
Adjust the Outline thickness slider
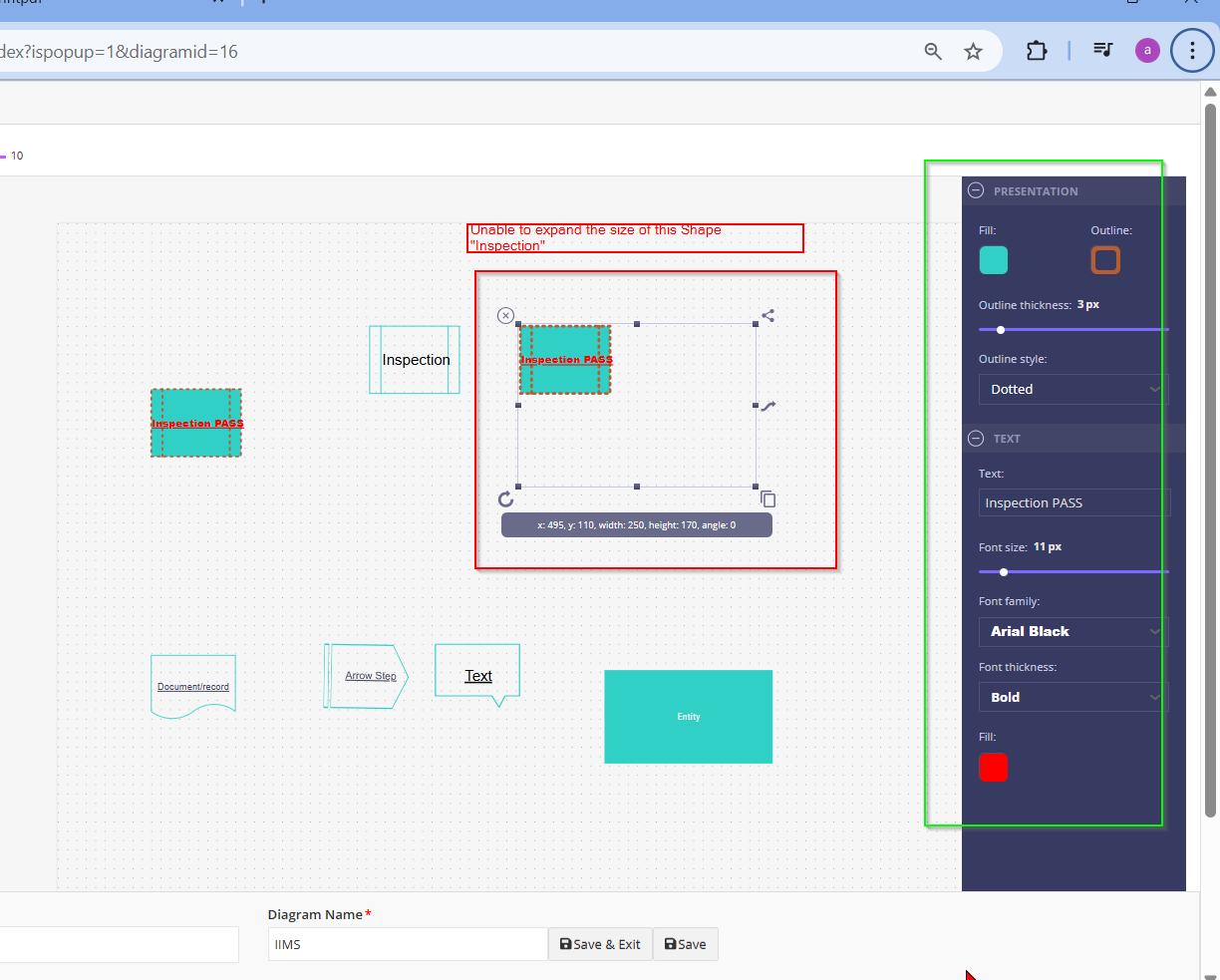1073,330
